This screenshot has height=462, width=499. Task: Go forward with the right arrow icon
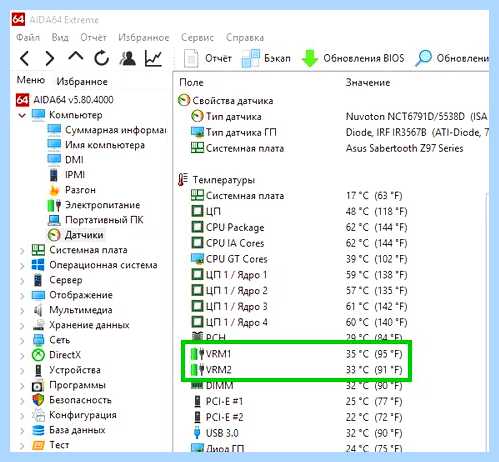tap(50, 59)
